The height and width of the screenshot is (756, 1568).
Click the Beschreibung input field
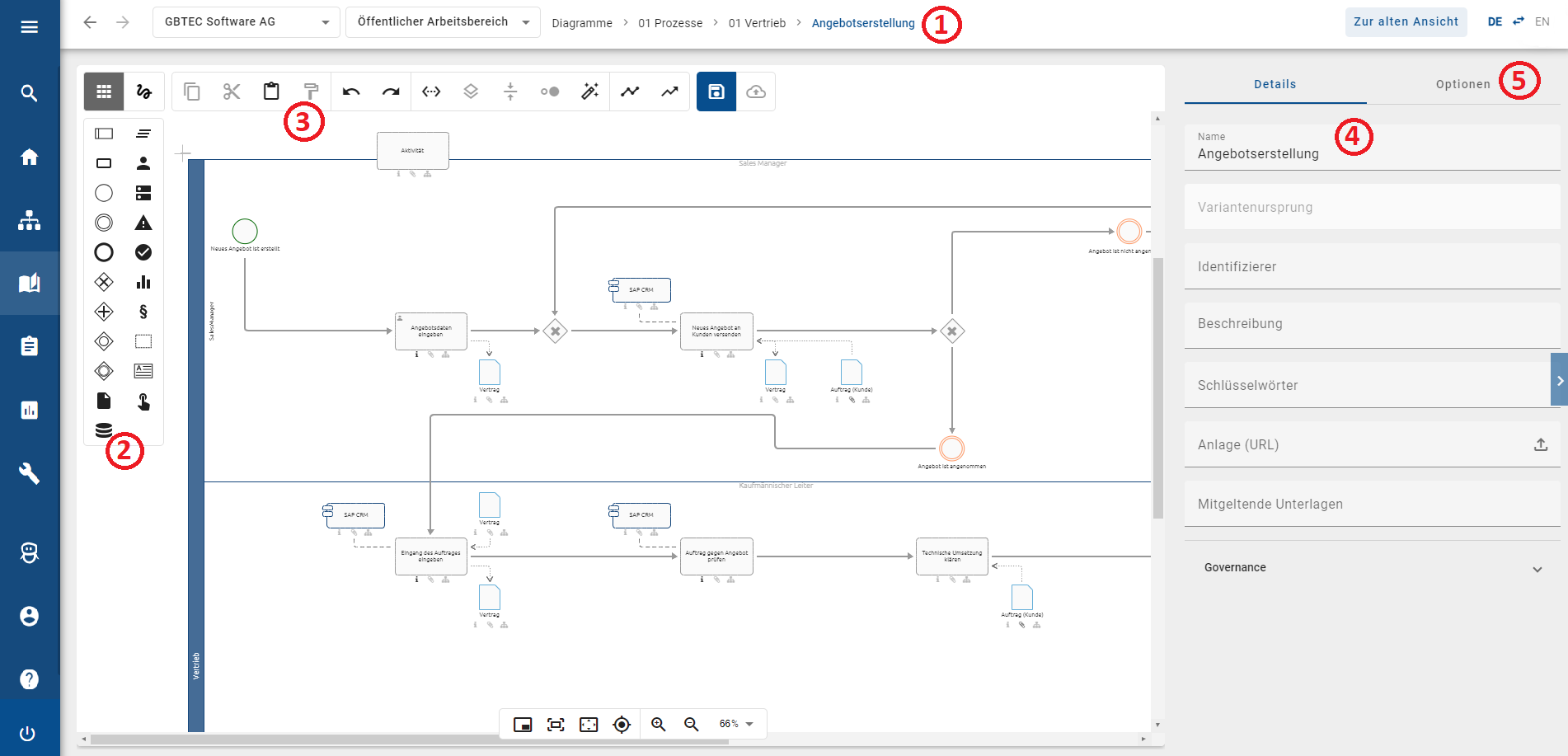point(1372,324)
